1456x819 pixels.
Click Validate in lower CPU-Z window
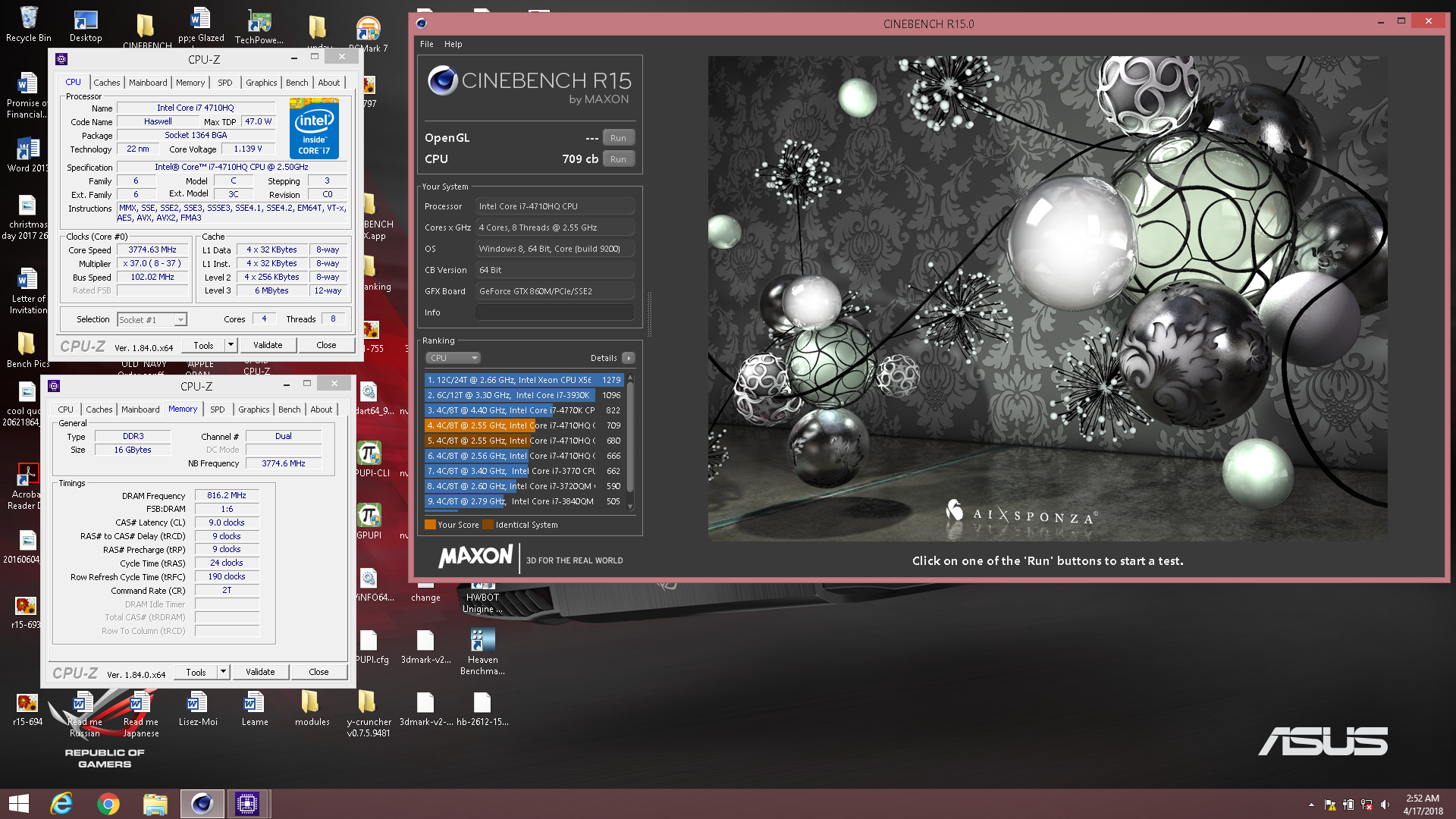click(260, 672)
